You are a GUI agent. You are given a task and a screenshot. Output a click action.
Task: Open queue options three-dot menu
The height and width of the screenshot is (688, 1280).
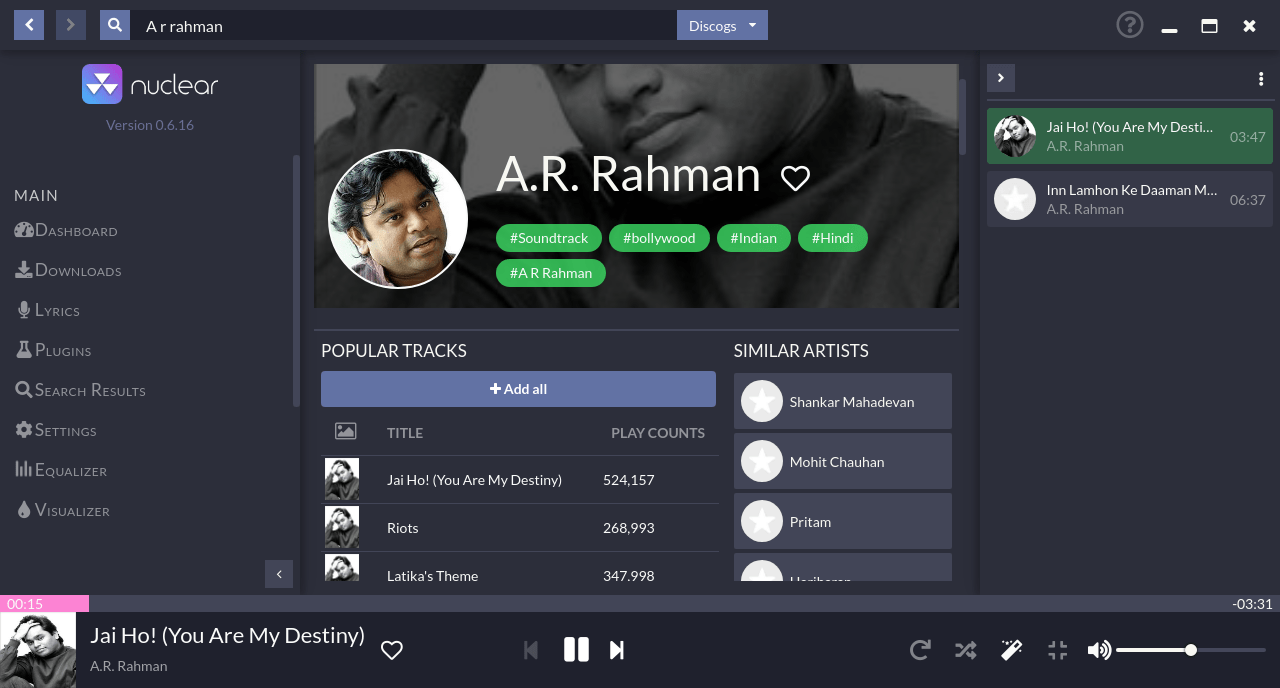pos(1260,79)
